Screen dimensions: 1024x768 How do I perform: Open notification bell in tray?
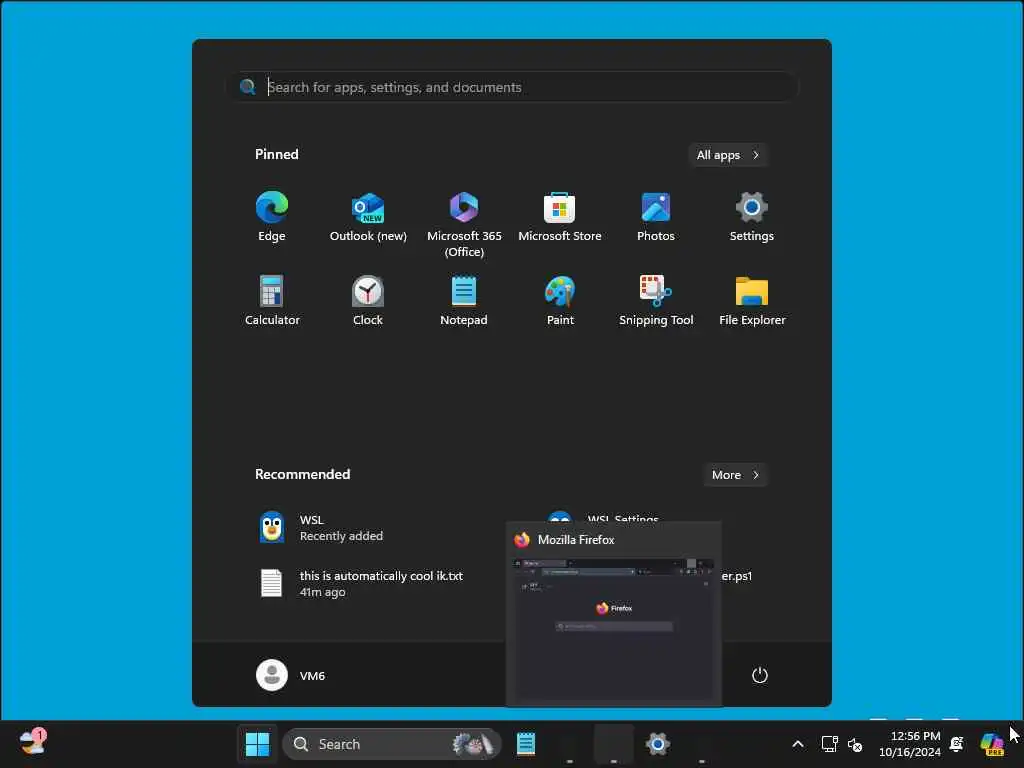coord(957,744)
